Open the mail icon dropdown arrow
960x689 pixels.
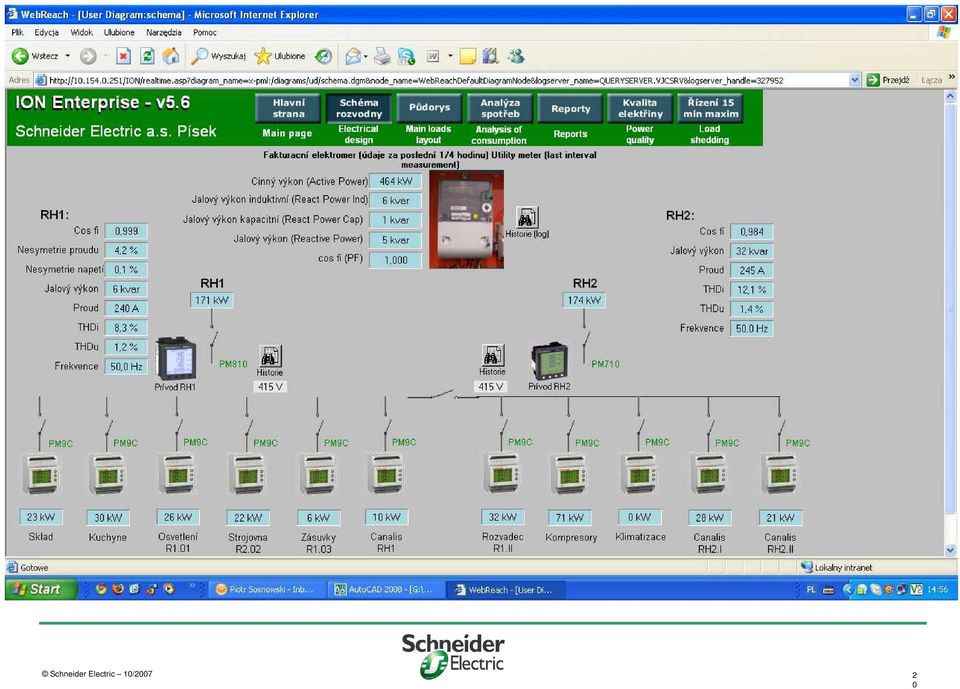click(x=366, y=56)
